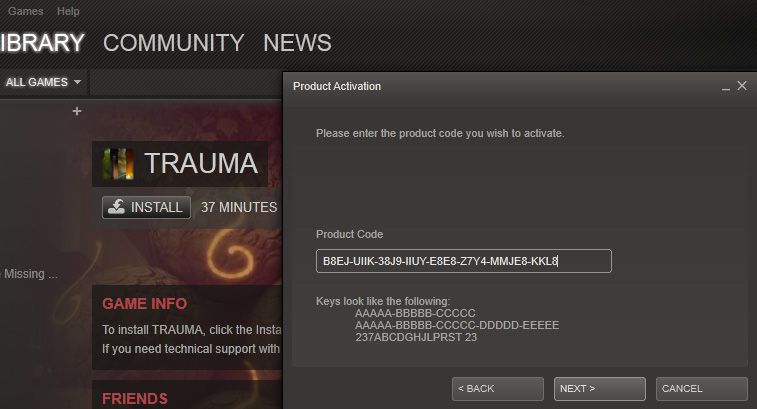757x409 pixels.
Task: Click the TRAUMA game icon thumbnail
Action: coord(119,163)
